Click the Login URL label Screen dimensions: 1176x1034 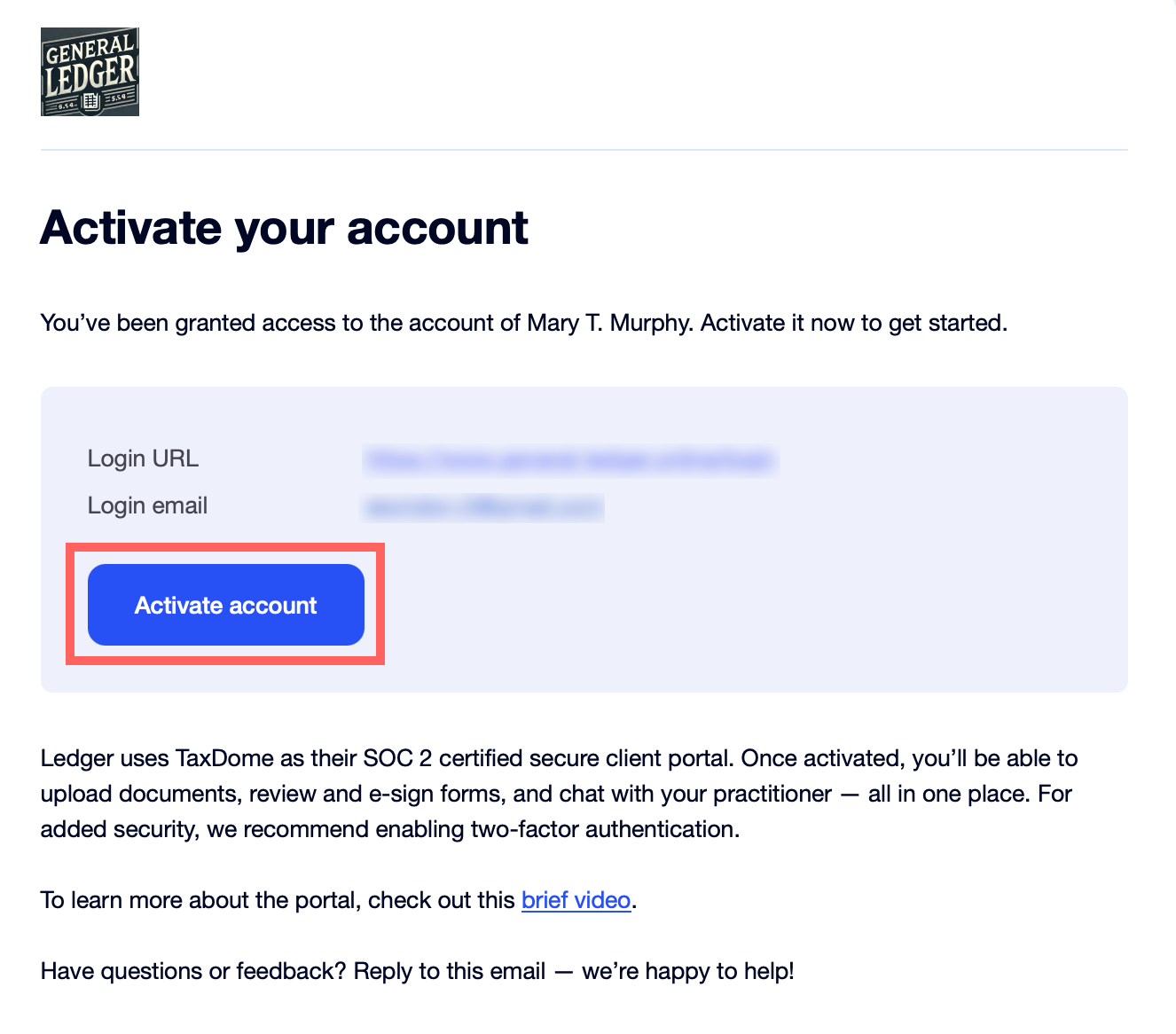click(143, 458)
